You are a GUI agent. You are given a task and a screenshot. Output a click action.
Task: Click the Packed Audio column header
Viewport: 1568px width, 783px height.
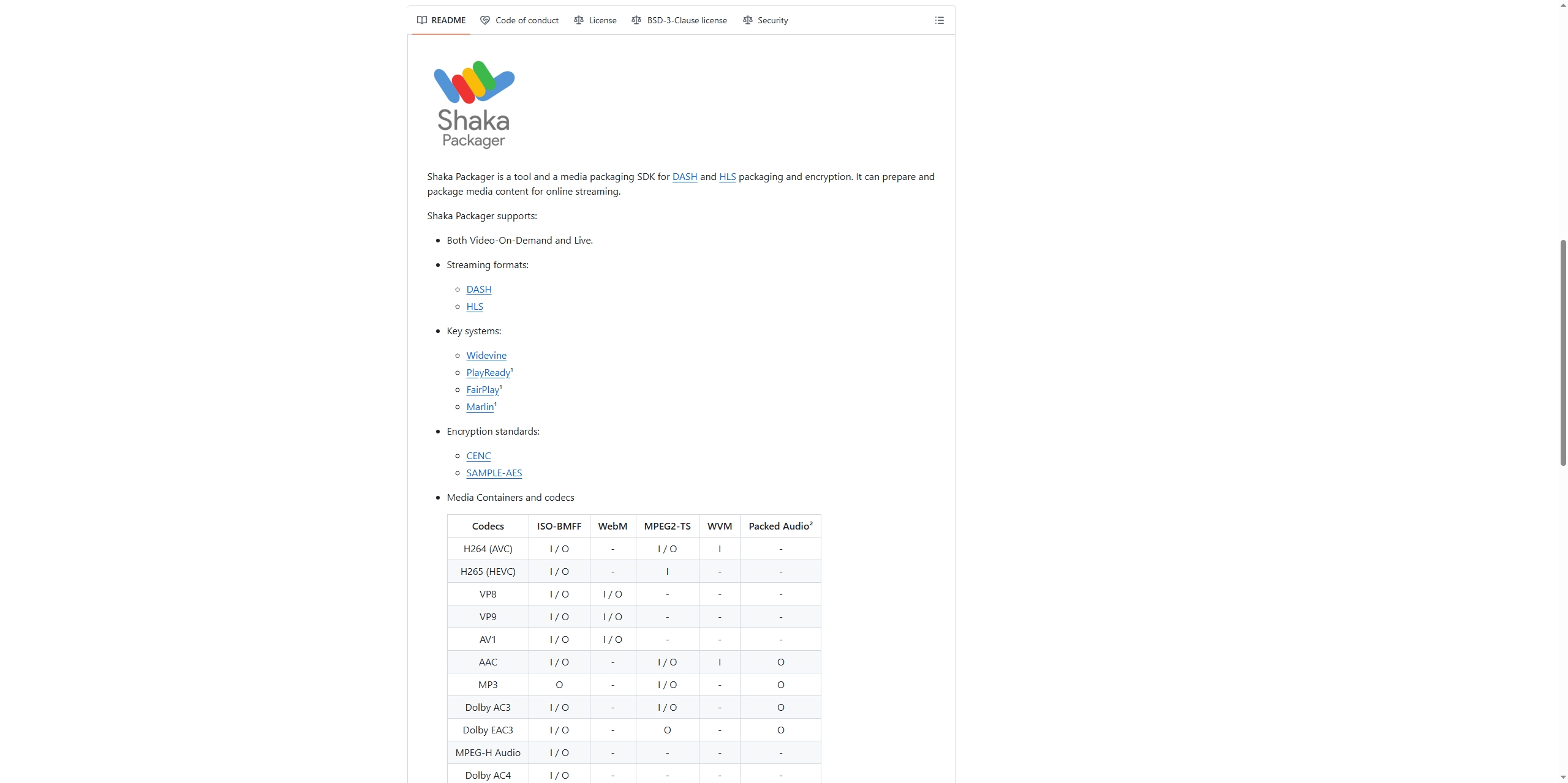pos(780,526)
